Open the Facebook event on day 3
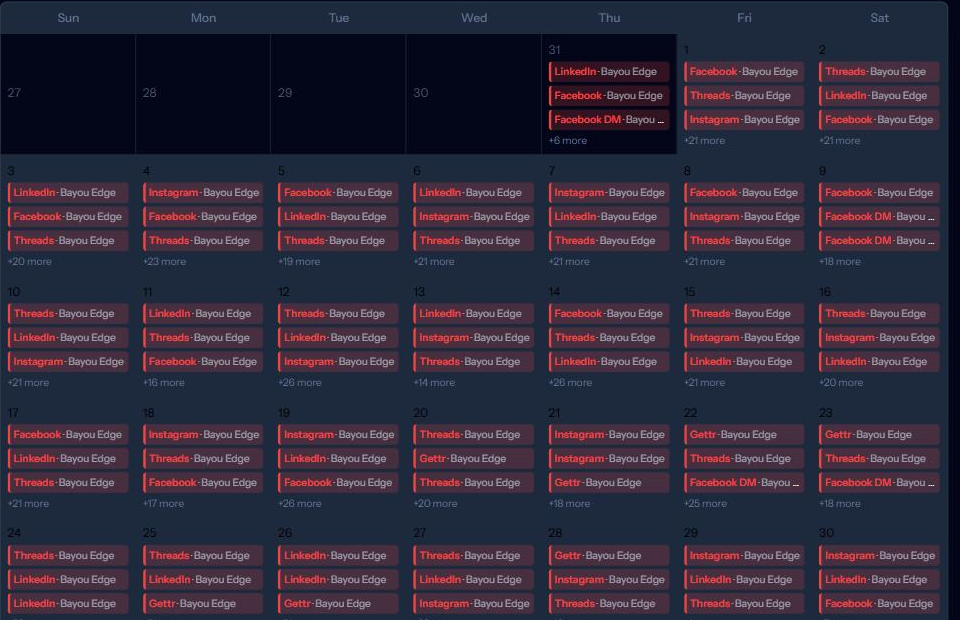Screen dimensions: 960x620 [x=68, y=217]
